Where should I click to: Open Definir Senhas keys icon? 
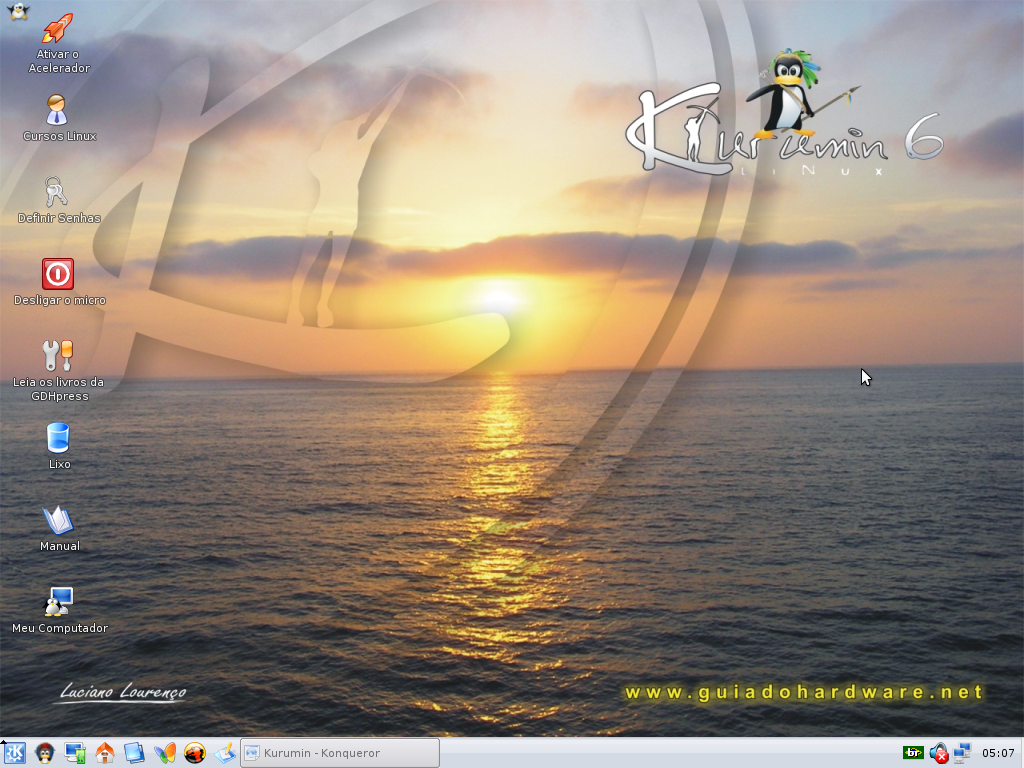[57, 192]
